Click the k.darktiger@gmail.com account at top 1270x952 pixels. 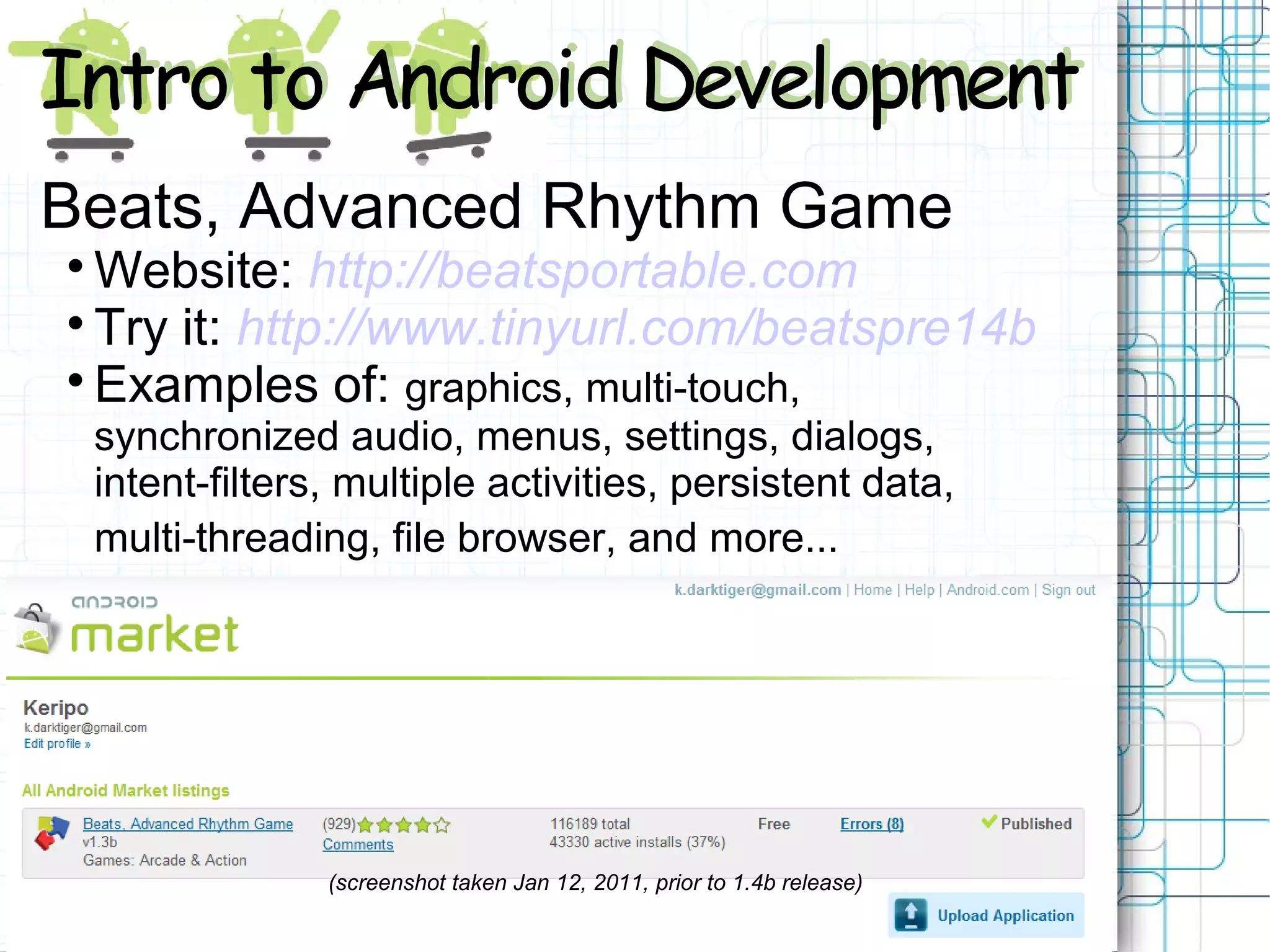758,590
